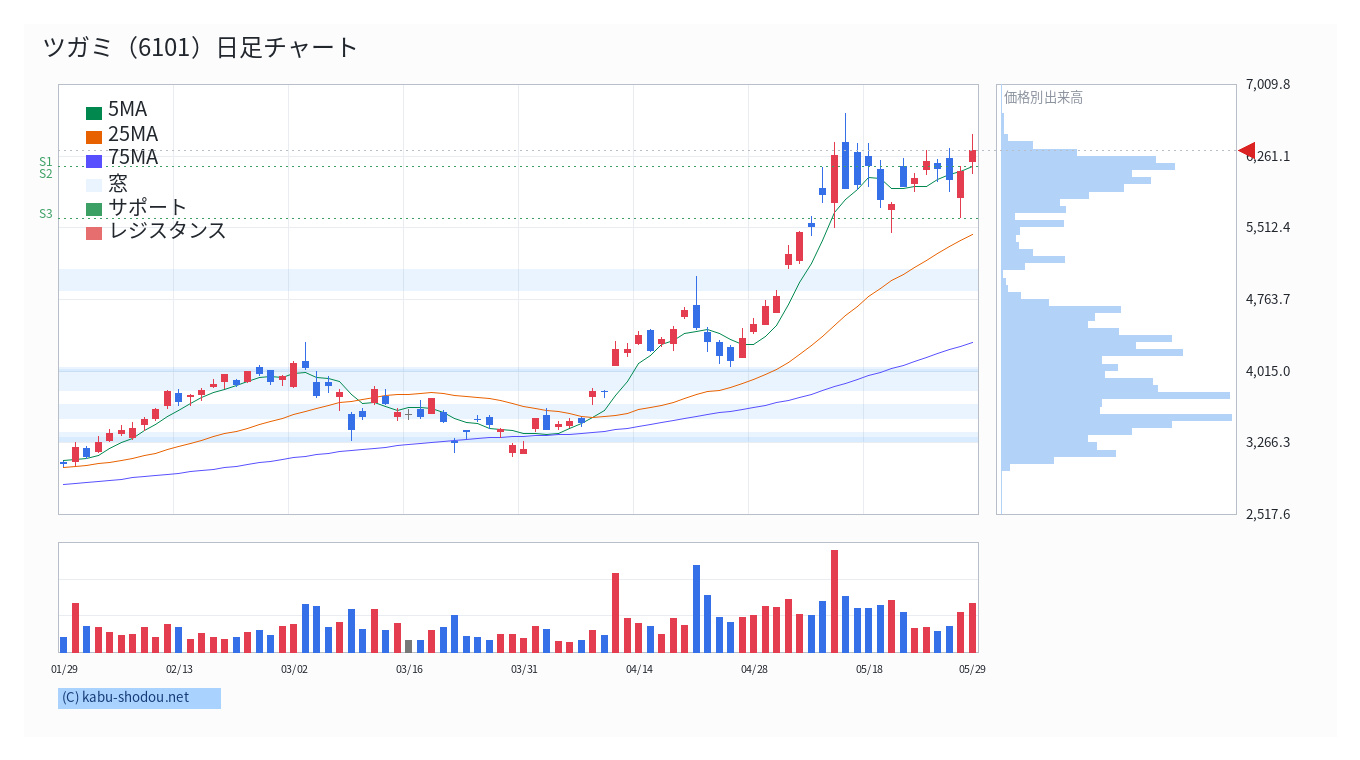Click the S2 support level label

[46, 174]
